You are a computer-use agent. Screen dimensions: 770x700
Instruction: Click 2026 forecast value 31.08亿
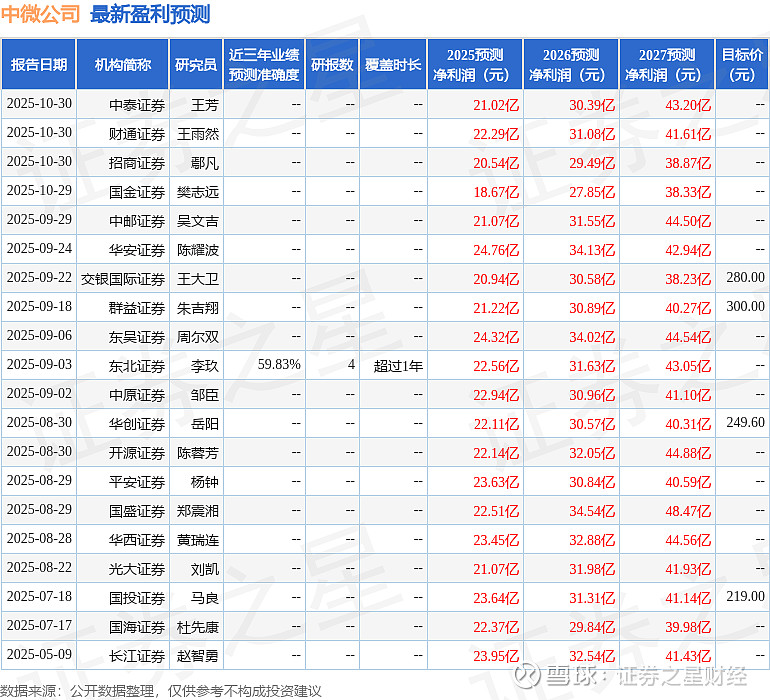click(x=592, y=134)
